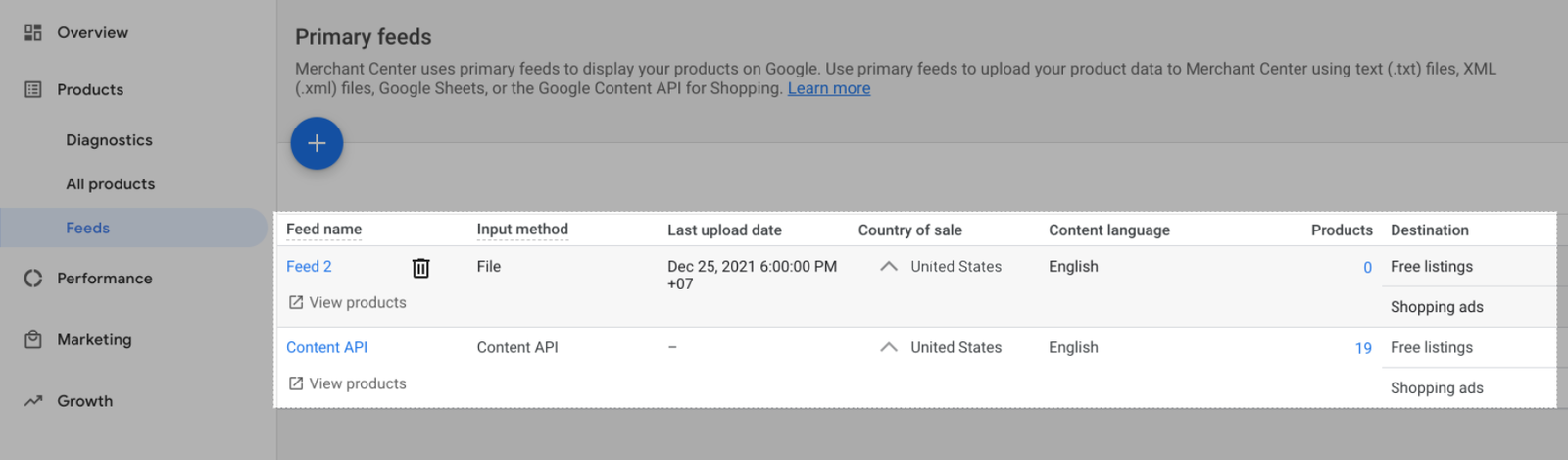Click the Performance circle icon

pyautogui.click(x=33, y=279)
